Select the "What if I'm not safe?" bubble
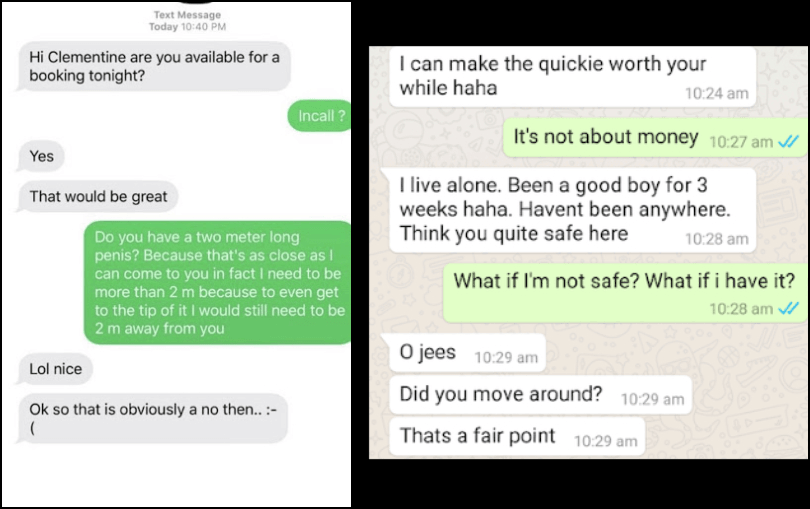The height and width of the screenshot is (509, 810). point(624,293)
